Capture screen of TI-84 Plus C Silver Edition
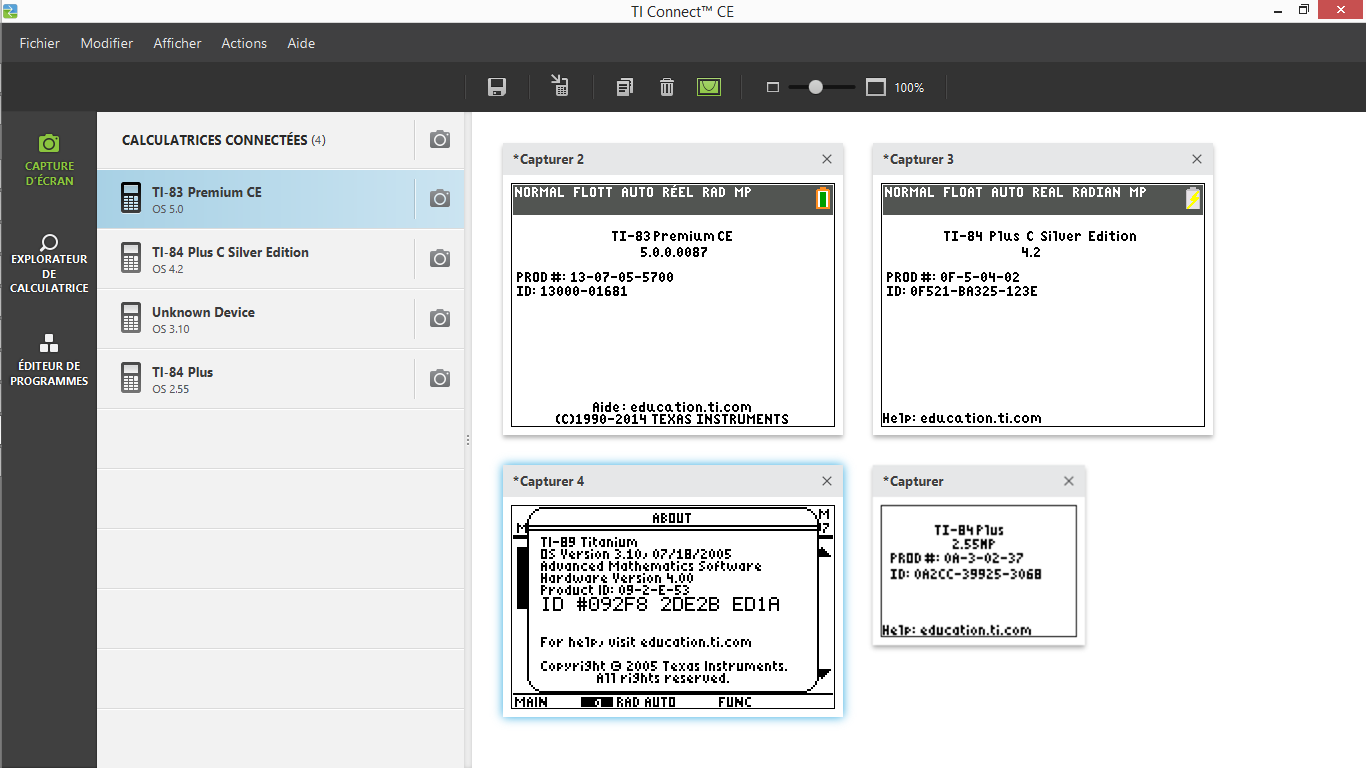The image size is (1366, 768). [x=440, y=259]
